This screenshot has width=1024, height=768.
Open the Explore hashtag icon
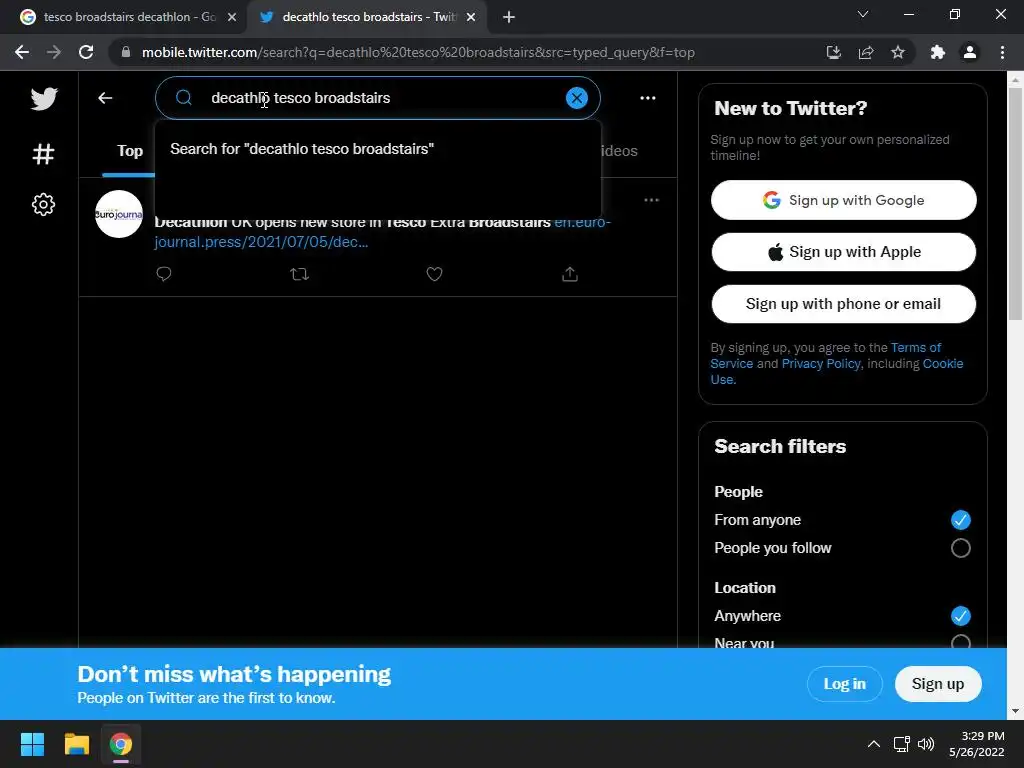43,154
